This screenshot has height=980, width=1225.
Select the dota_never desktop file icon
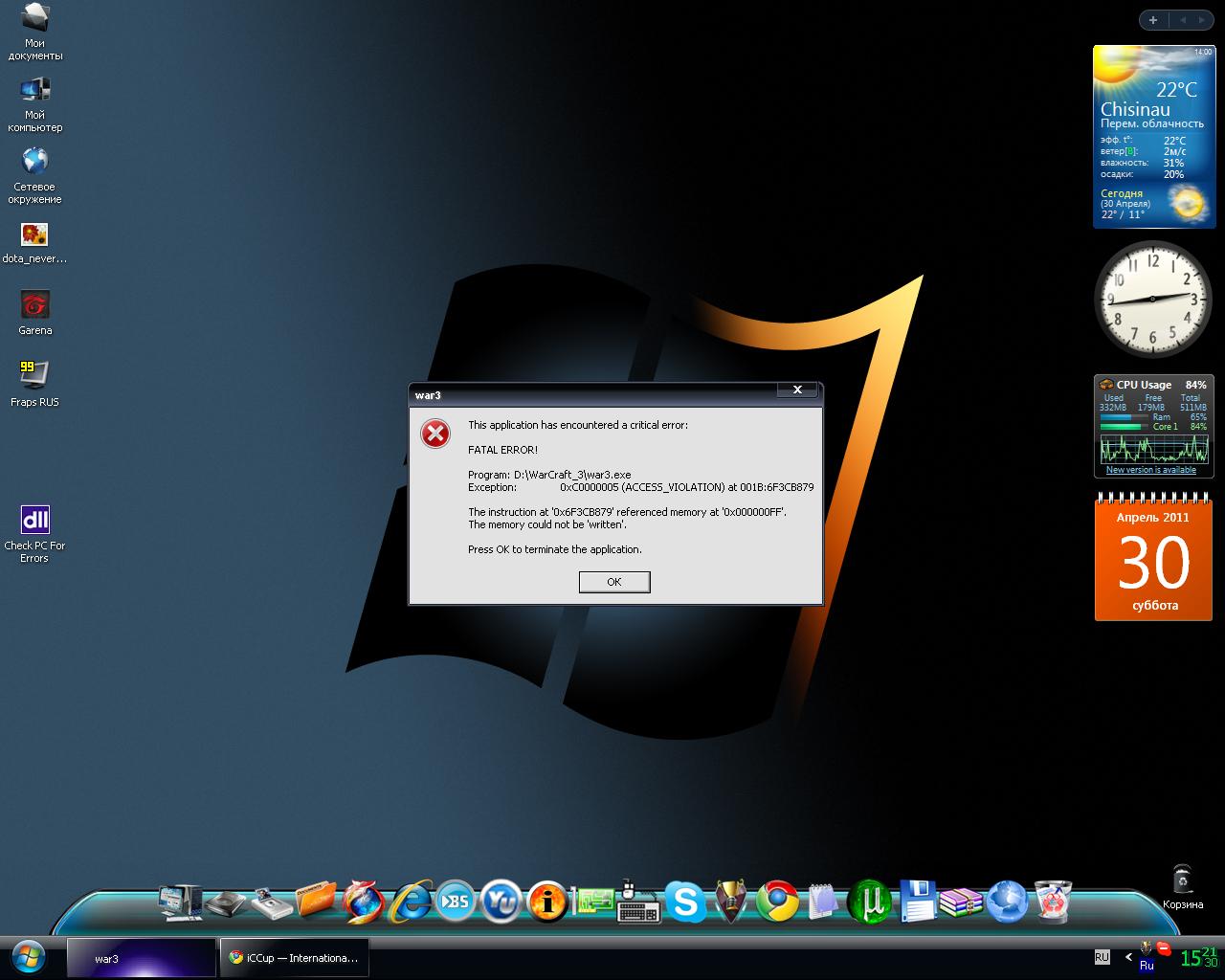[34, 242]
